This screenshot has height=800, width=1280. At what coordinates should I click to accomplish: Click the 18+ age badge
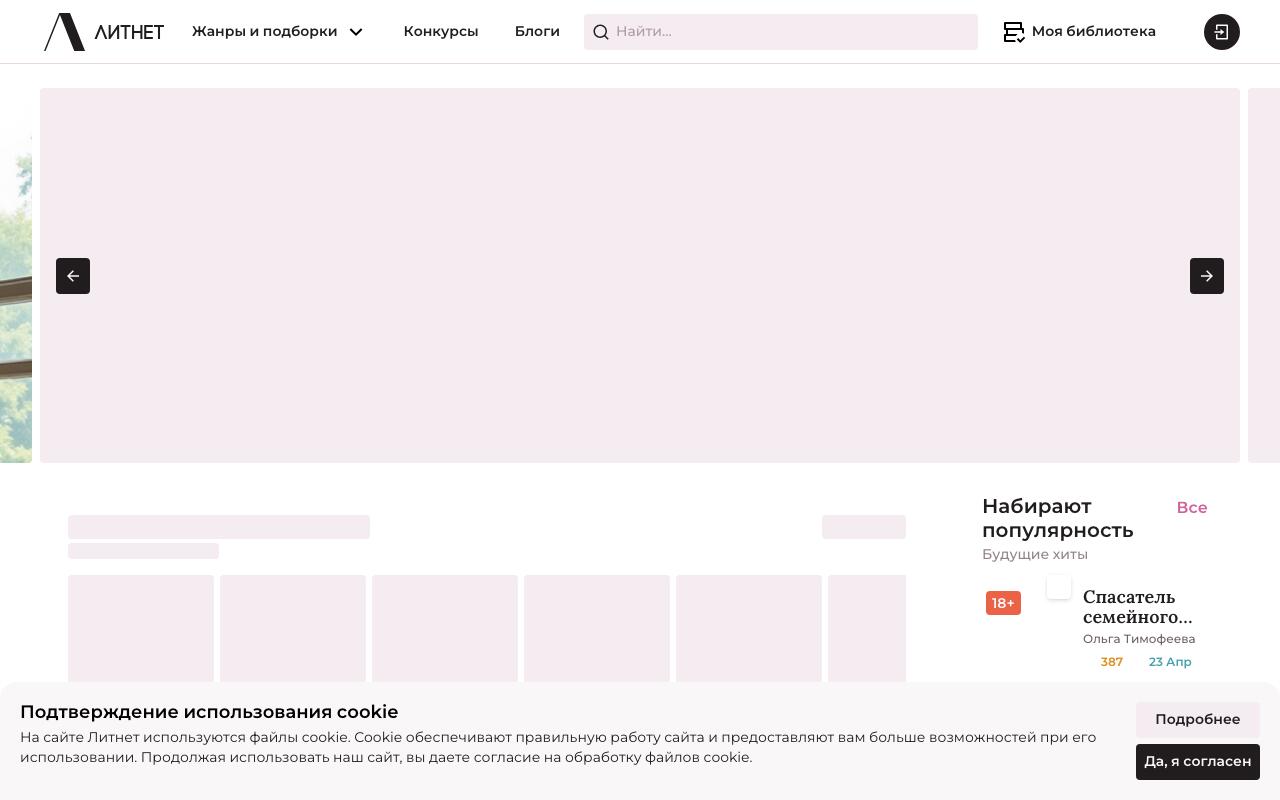(x=1003, y=603)
